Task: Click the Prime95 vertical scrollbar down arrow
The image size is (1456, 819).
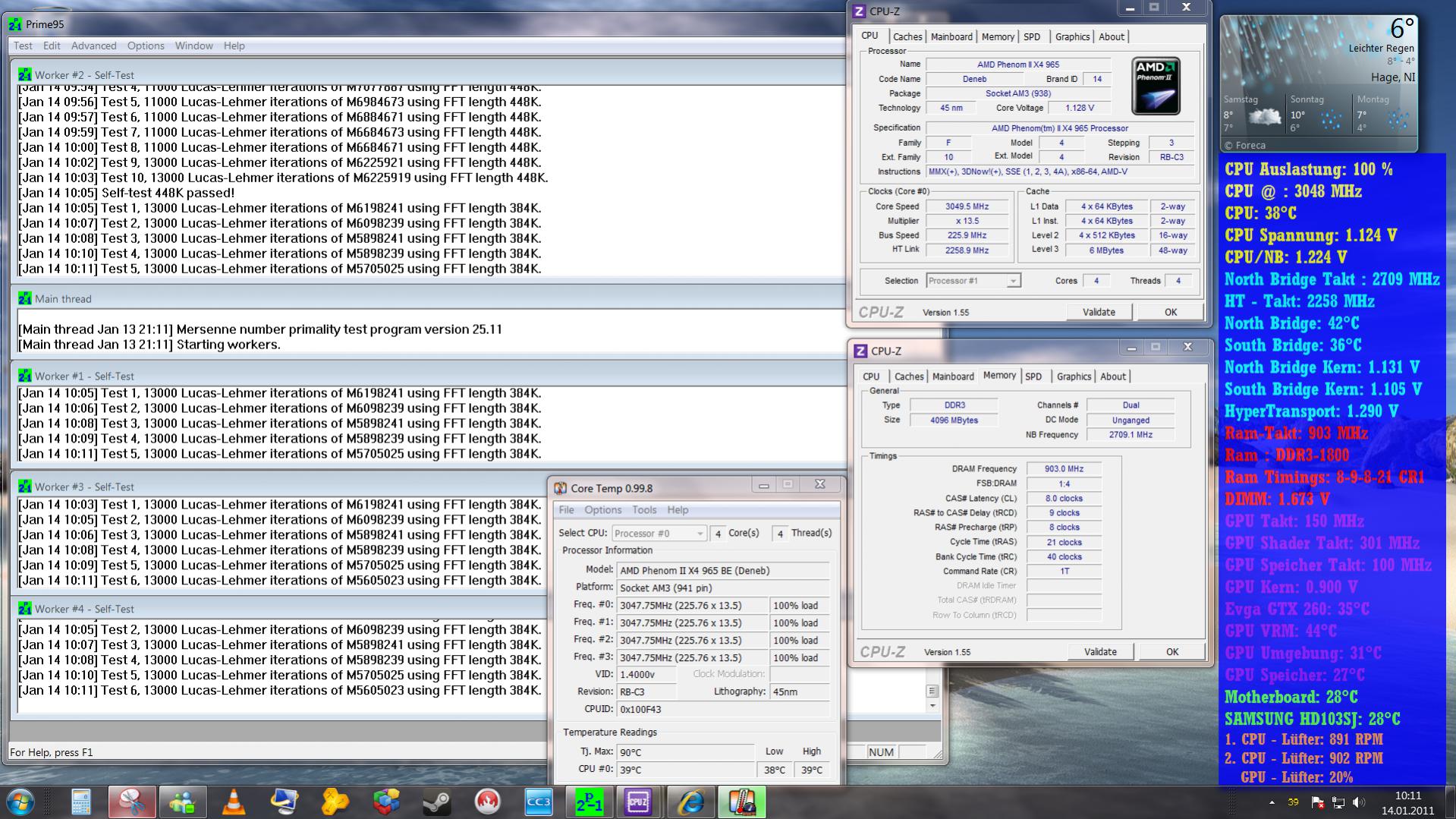Action: (932, 706)
